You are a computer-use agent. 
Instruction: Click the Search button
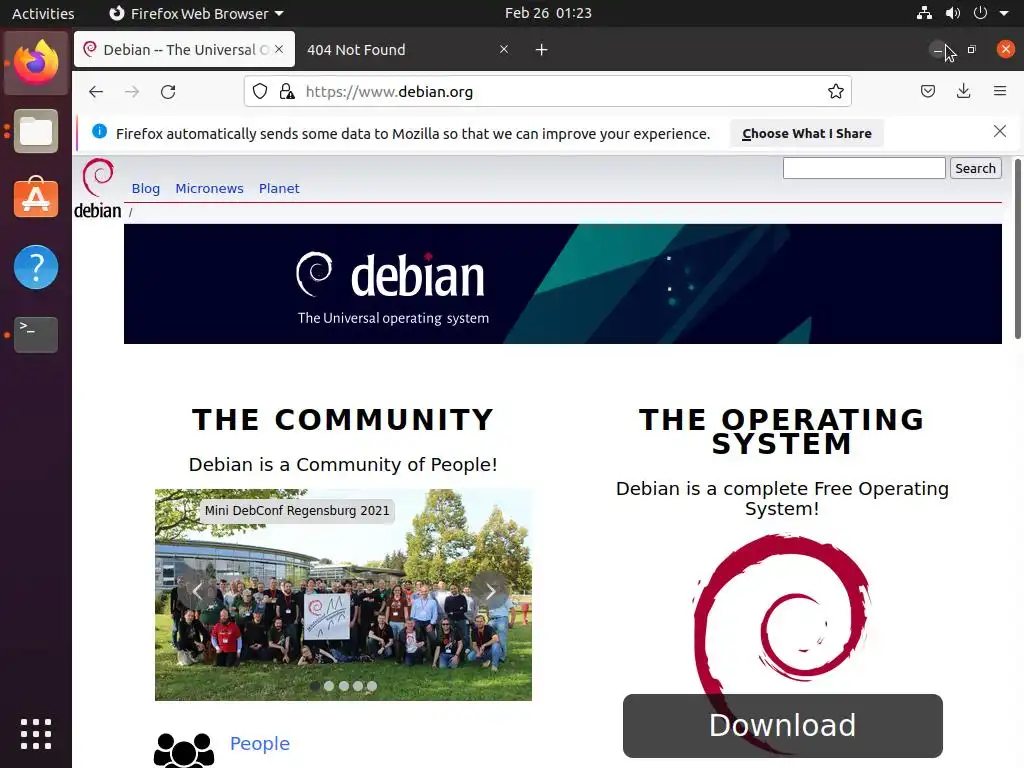975,168
